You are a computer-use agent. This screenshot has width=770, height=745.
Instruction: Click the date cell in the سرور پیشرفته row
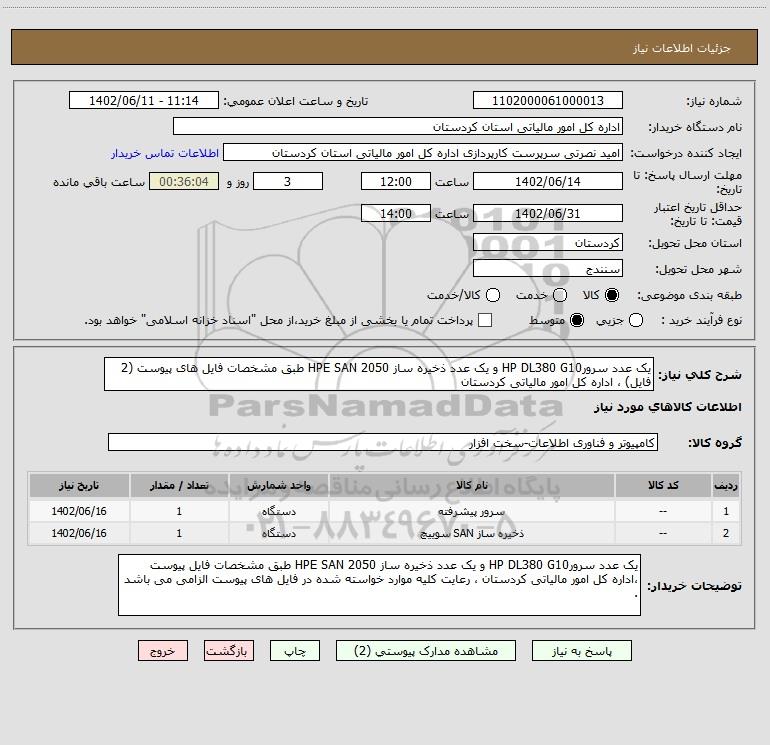point(79,511)
